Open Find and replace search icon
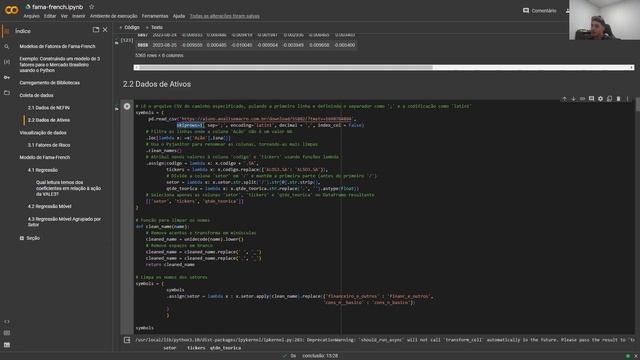The image size is (640, 360). coord(7,47)
